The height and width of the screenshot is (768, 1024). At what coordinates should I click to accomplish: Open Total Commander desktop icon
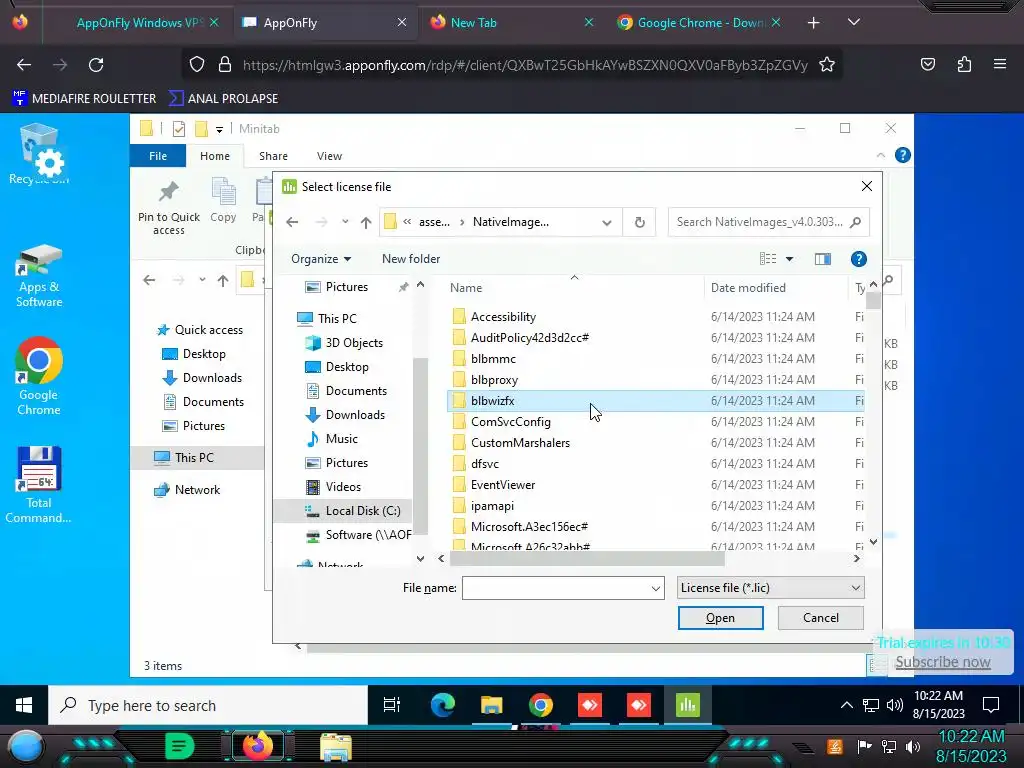tap(39, 485)
